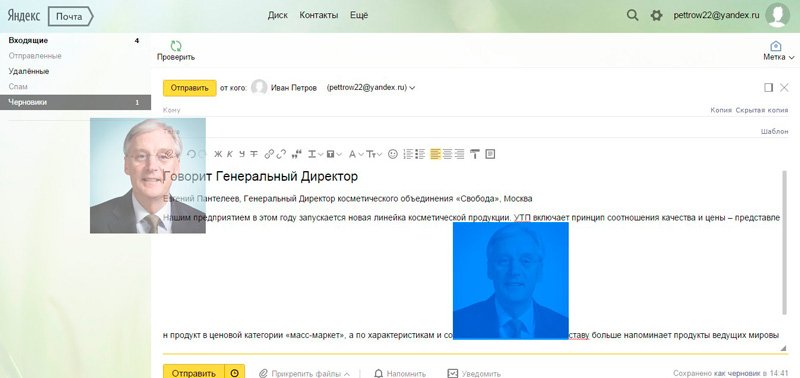
Task: Open settings via the gear icon
Action: click(x=656, y=15)
